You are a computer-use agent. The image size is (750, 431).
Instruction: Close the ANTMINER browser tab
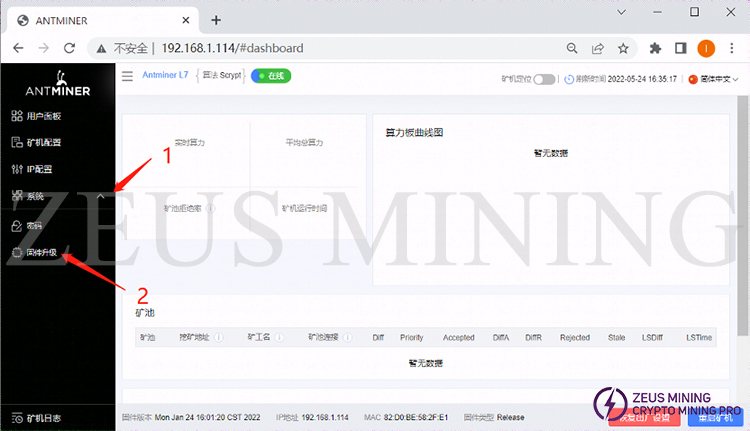186,20
